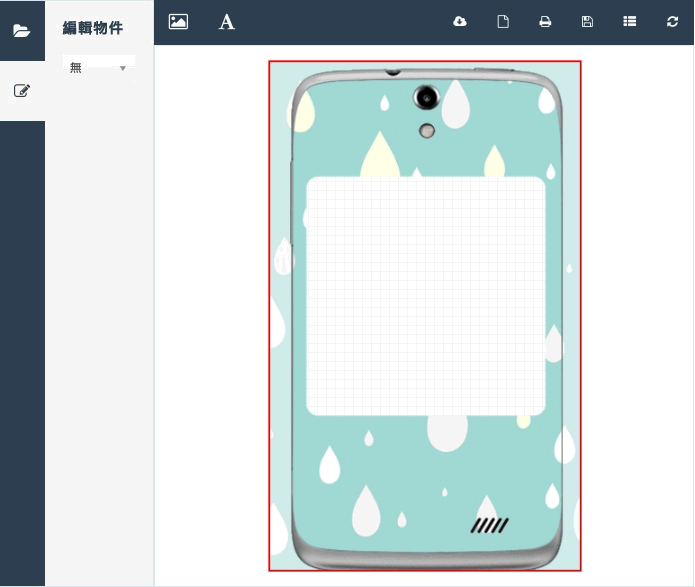Select the edit object sidebar icon

[x=22, y=91]
